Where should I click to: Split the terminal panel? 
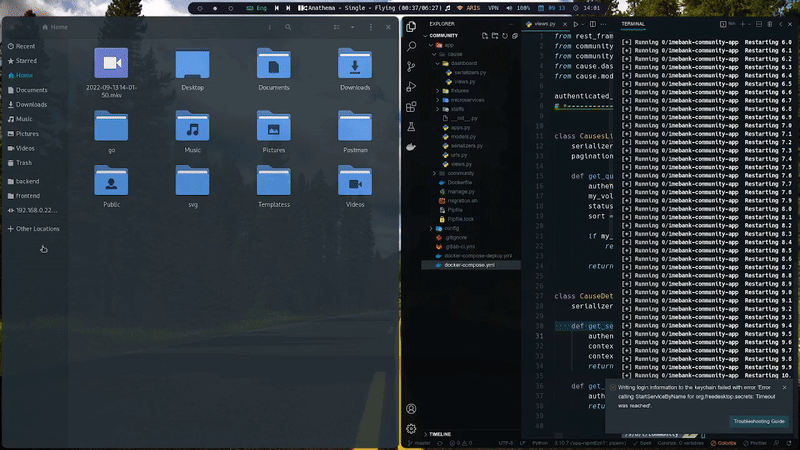coord(759,24)
